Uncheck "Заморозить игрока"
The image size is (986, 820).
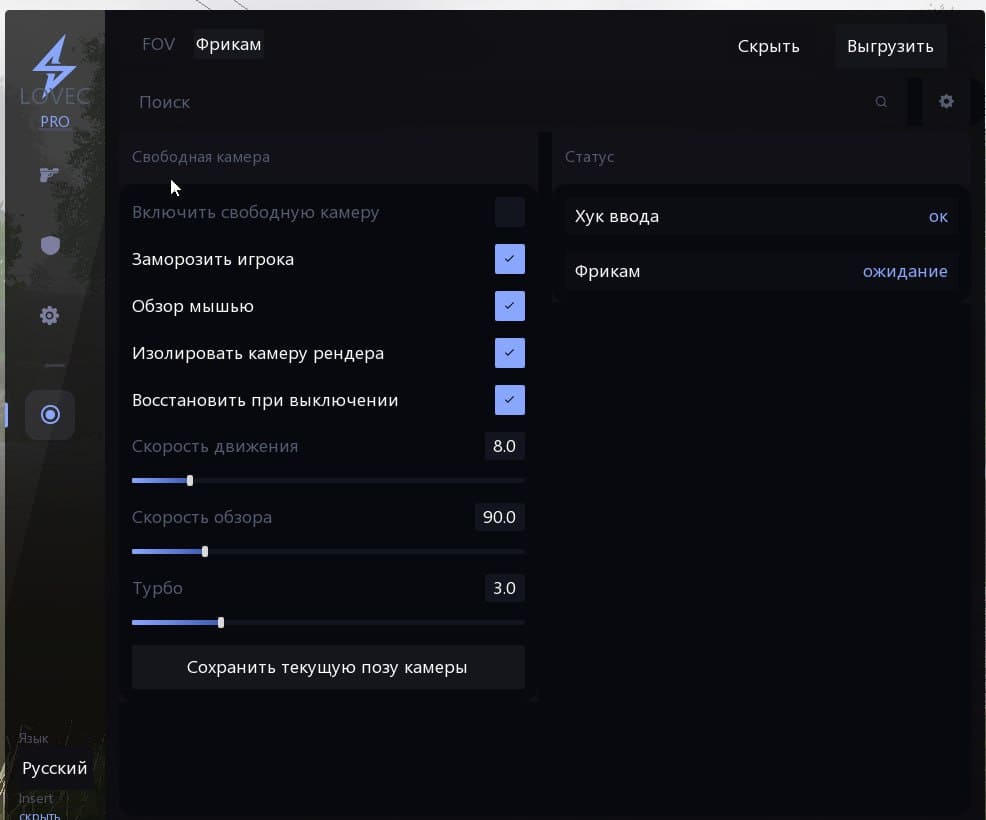pyautogui.click(x=509, y=259)
